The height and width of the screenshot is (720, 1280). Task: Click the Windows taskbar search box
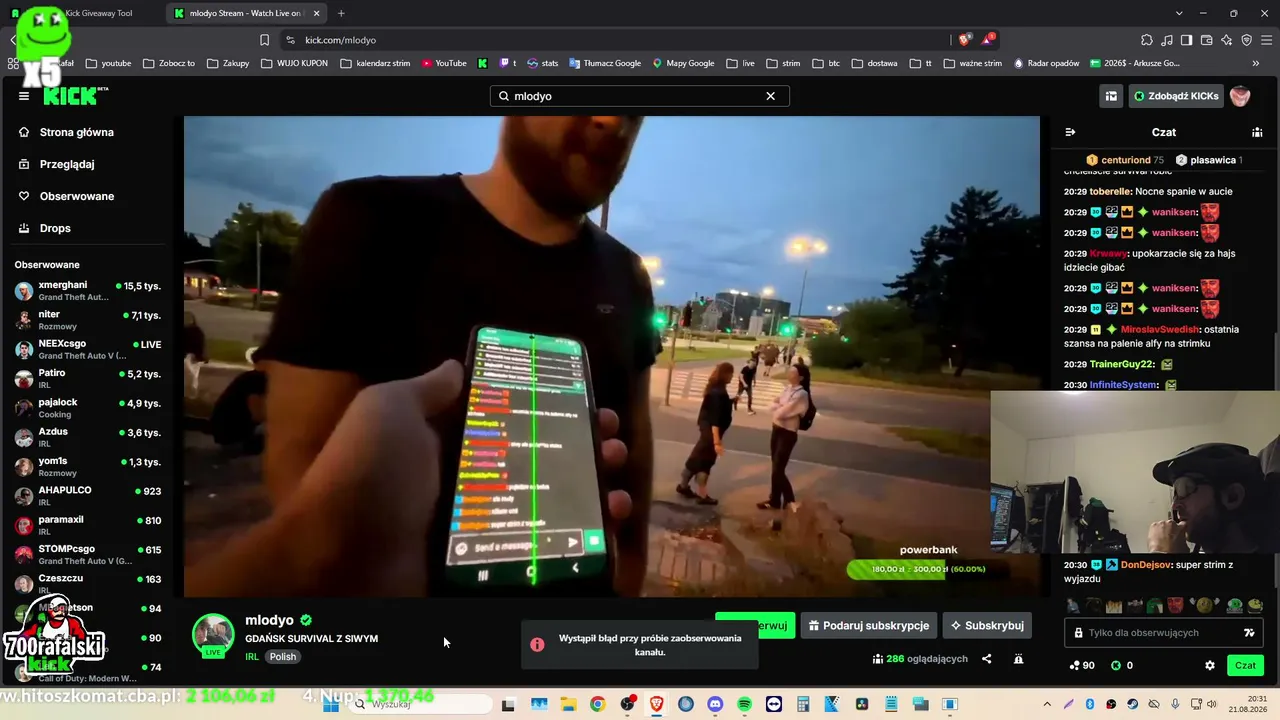[x=420, y=704]
